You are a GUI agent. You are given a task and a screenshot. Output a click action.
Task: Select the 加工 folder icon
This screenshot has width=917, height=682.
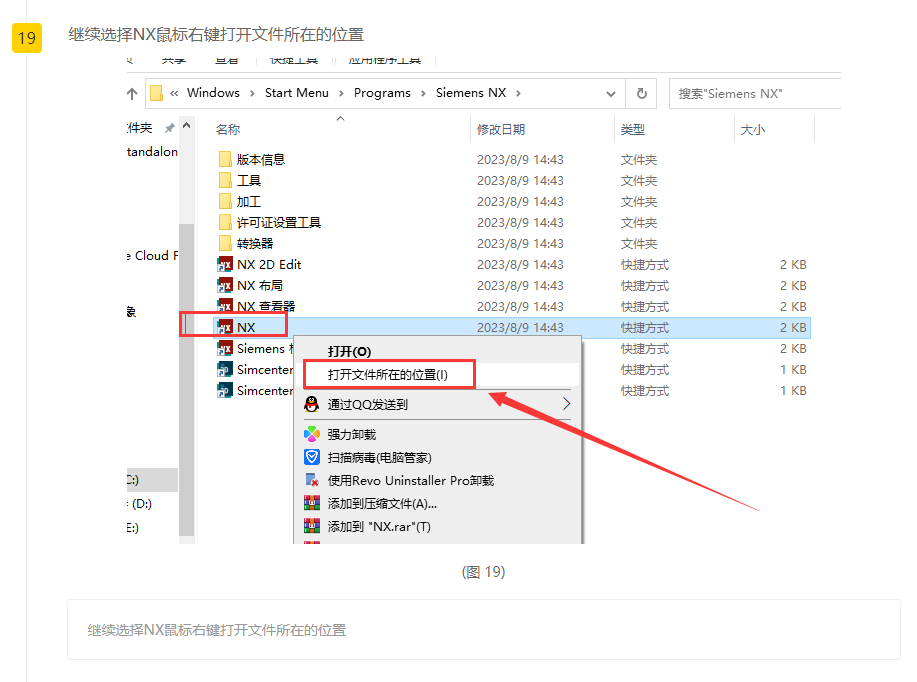pos(225,201)
